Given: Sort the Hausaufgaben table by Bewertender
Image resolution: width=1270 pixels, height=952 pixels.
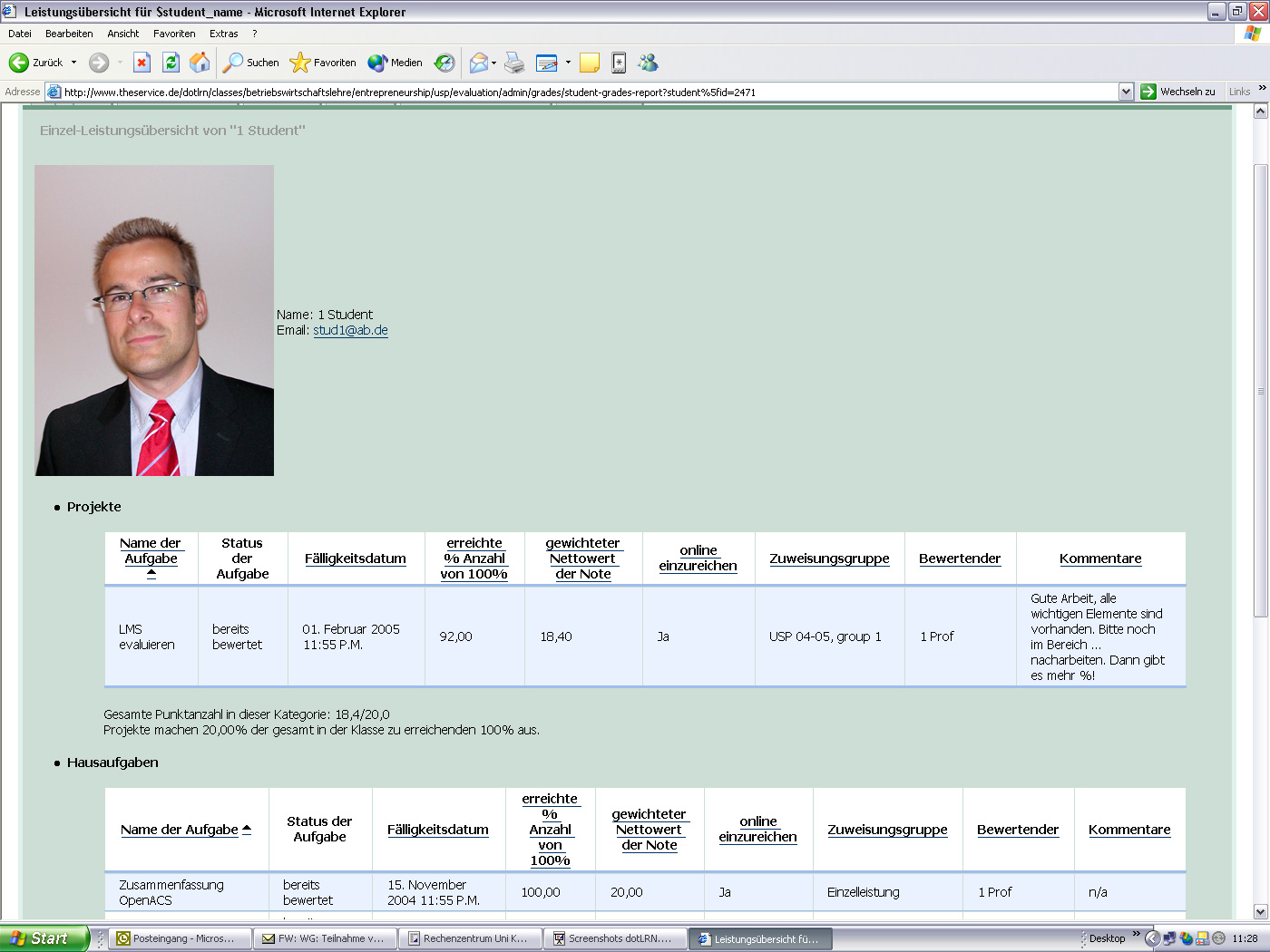Looking at the screenshot, I should point(1018,829).
